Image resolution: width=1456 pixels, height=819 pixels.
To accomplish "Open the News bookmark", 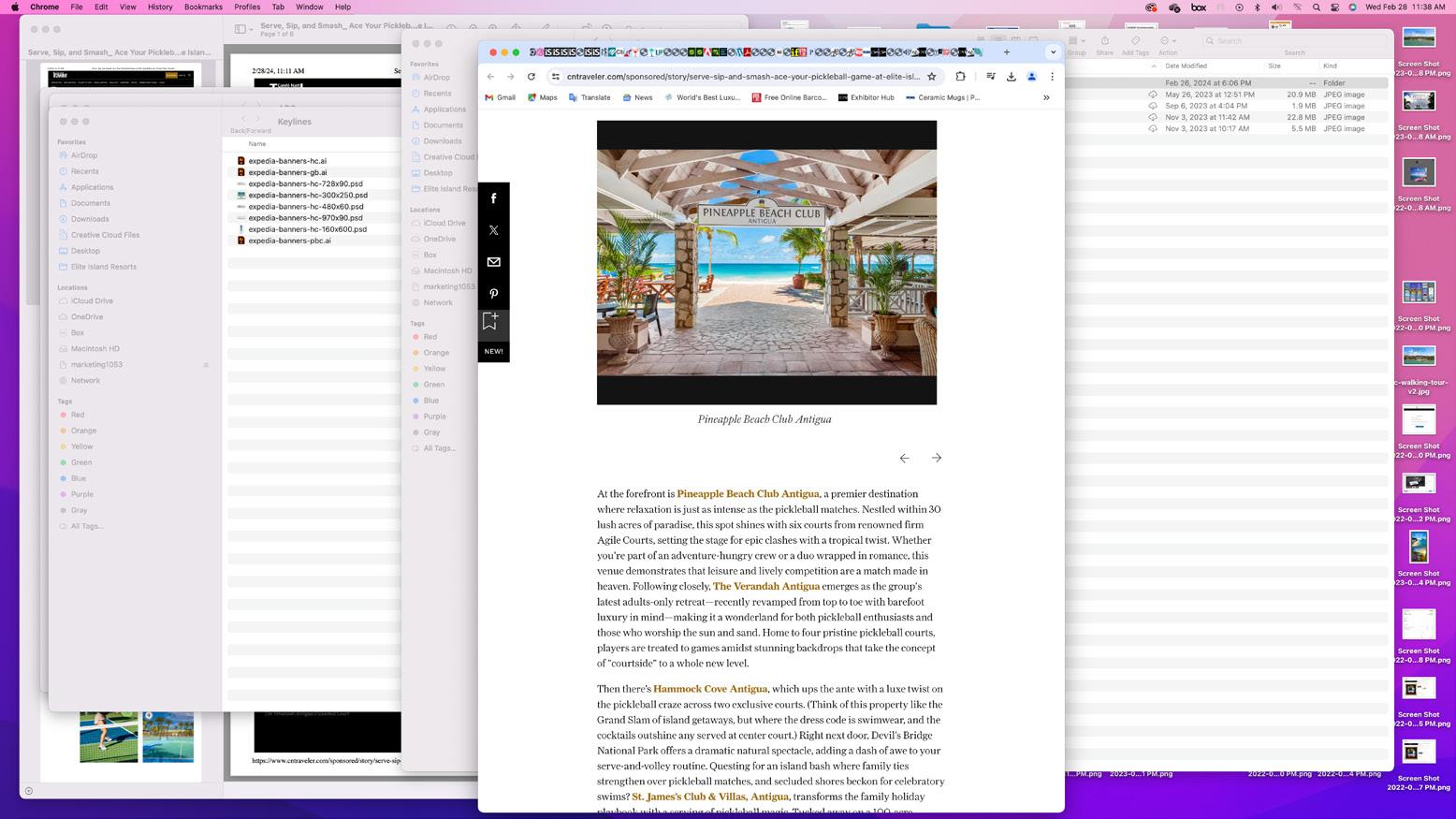I will [x=637, y=97].
